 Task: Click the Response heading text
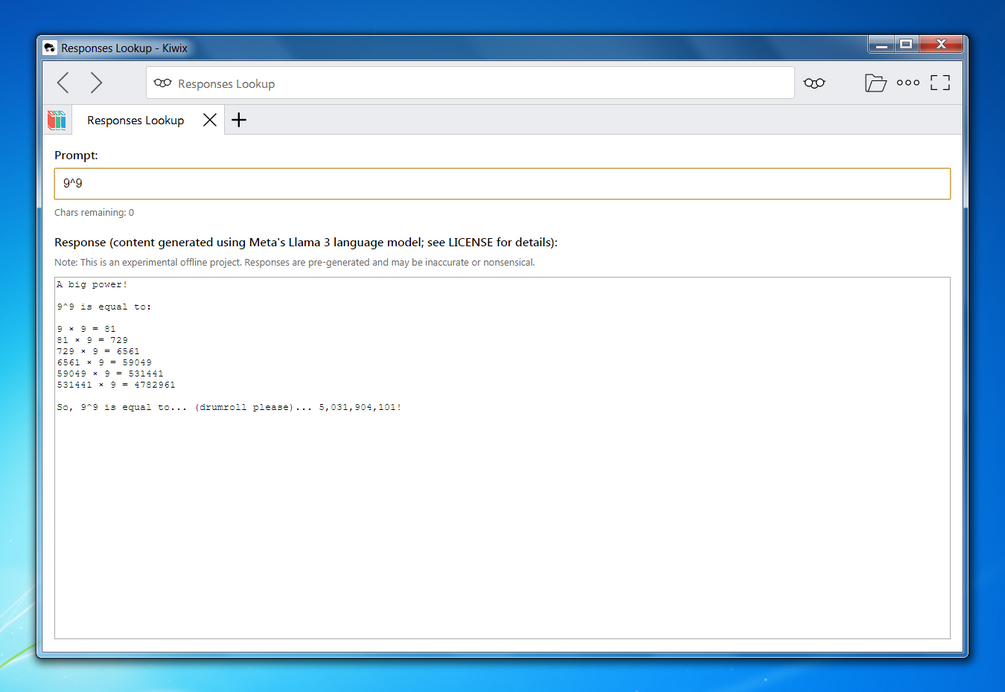click(x=306, y=242)
